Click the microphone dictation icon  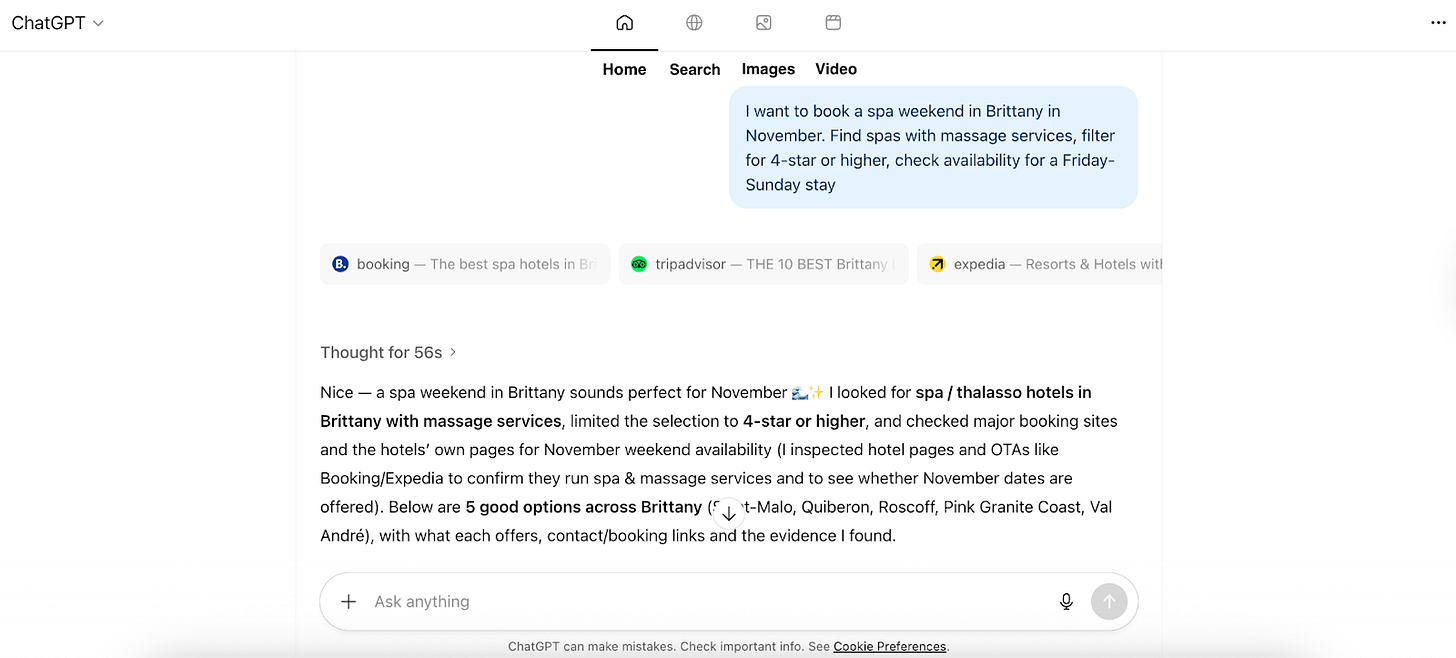(1066, 601)
